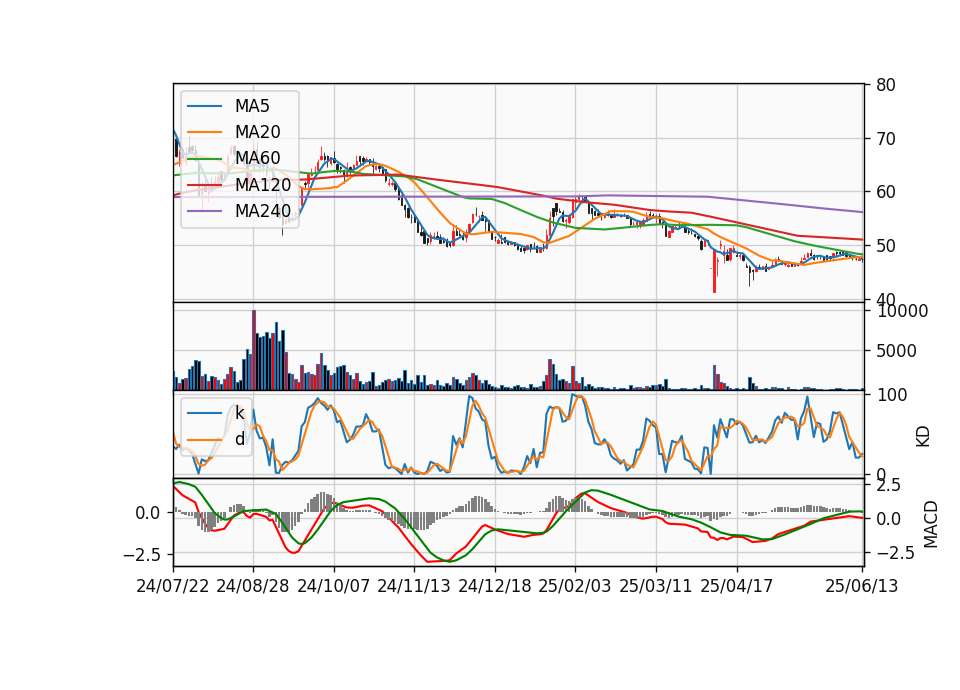This screenshot has width=960, height=690.
Task: Click the 25/04/17 date axis label
Action: [x=737, y=586]
